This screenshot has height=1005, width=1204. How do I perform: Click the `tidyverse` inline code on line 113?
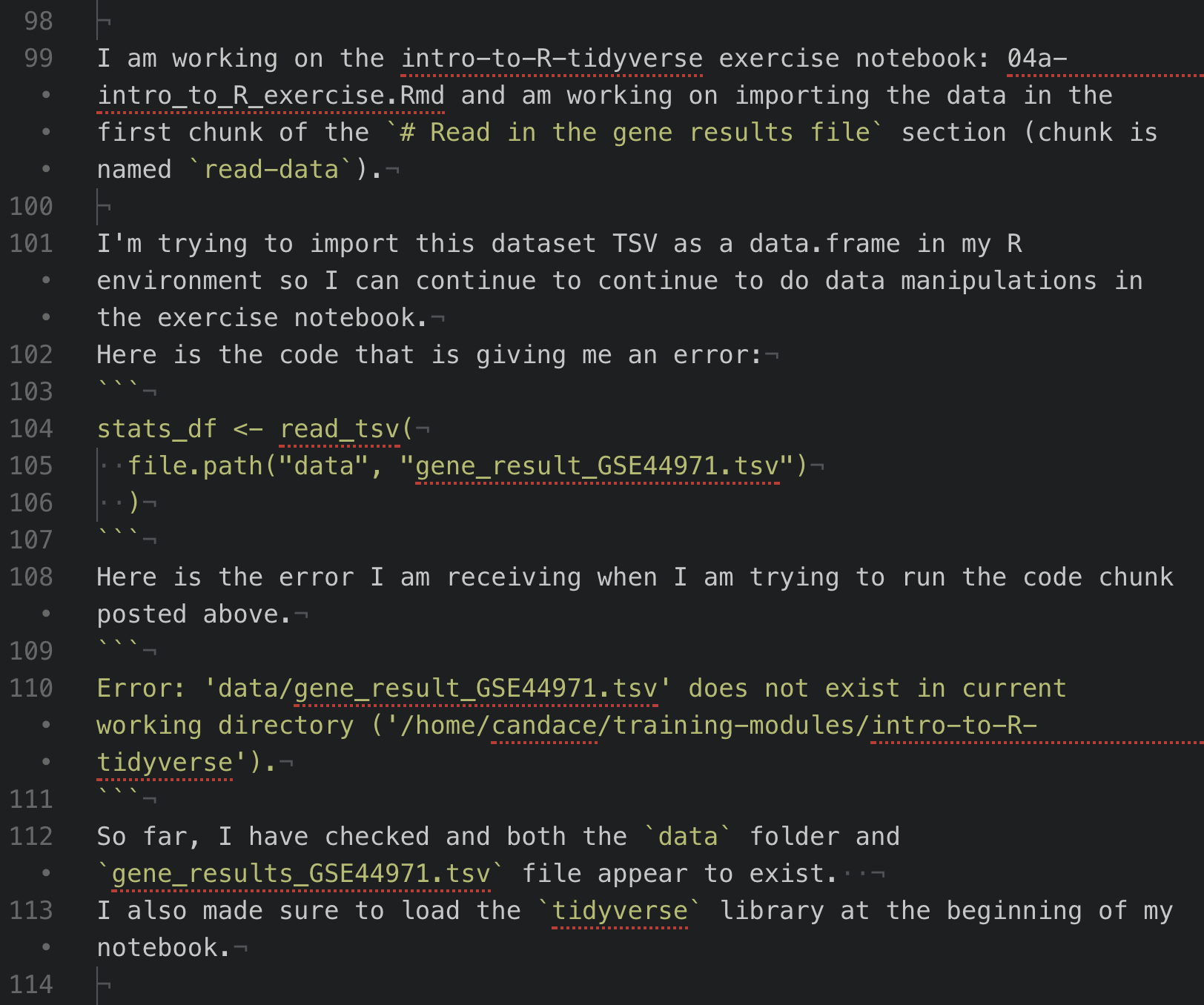pos(620,910)
